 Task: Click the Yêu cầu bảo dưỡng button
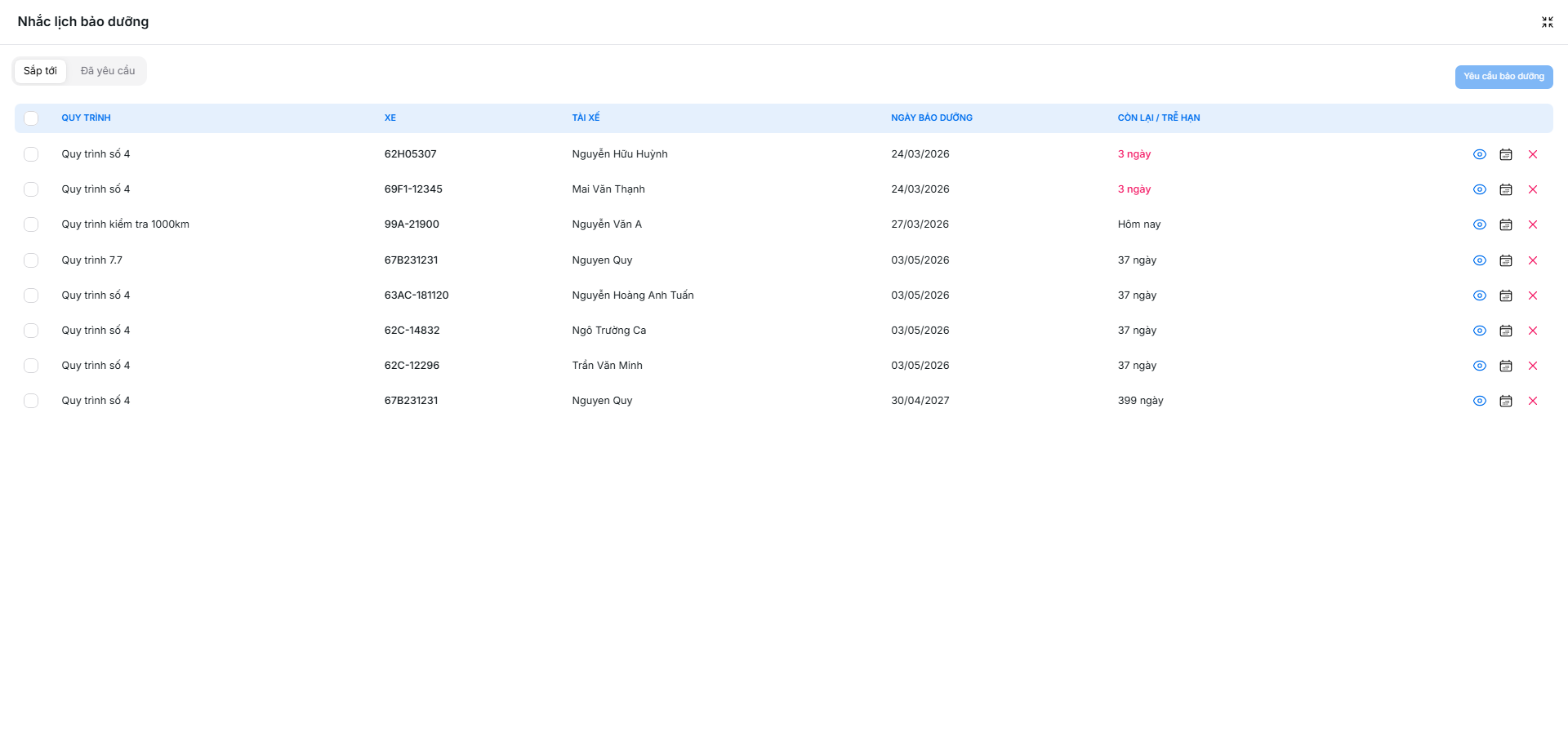(1503, 77)
